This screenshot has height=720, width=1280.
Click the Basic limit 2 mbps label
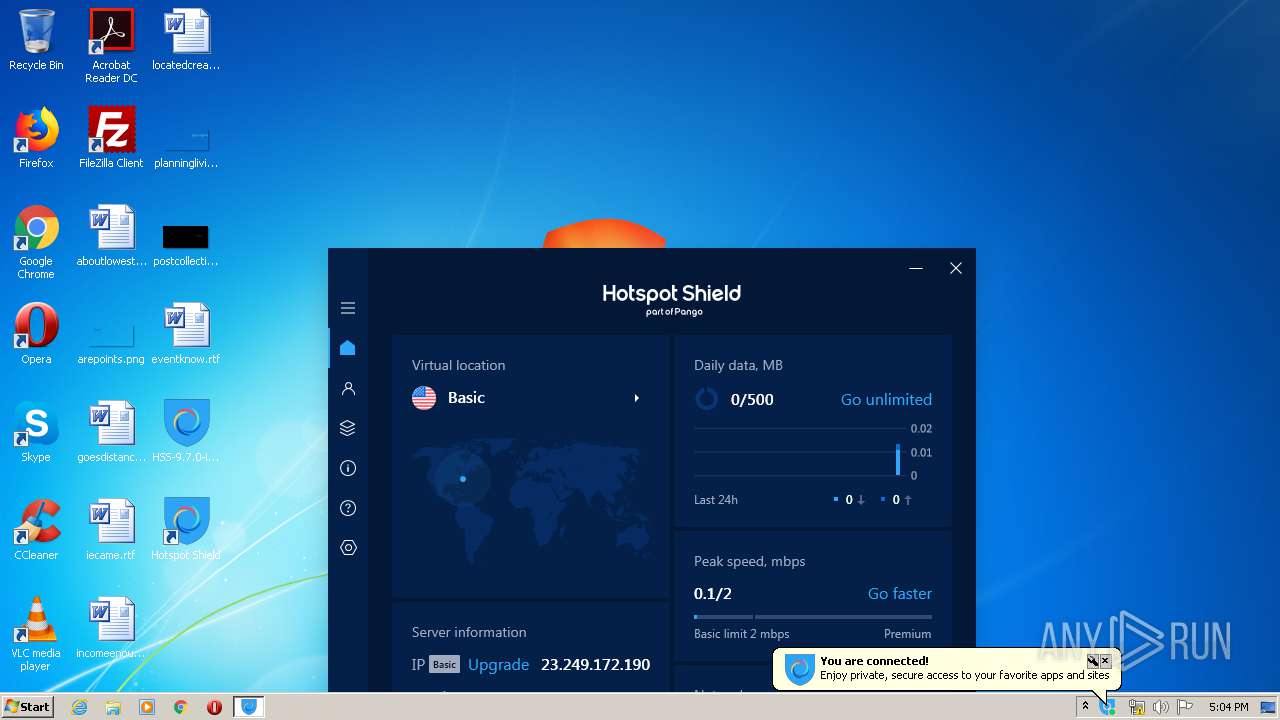pyautogui.click(x=742, y=634)
